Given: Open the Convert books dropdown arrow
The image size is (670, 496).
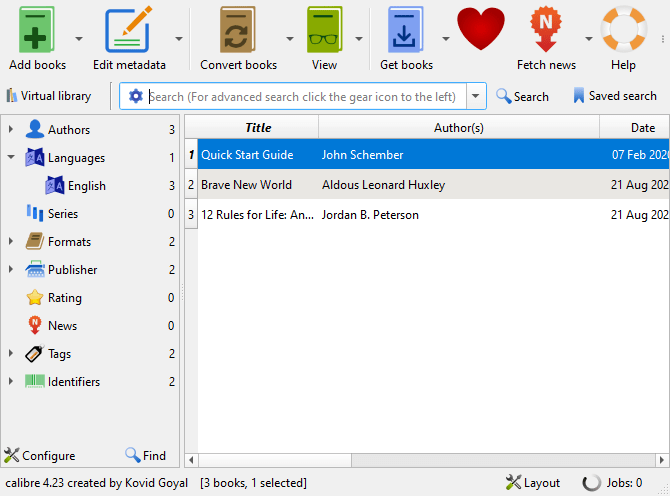Looking at the screenshot, I should click(x=290, y=39).
